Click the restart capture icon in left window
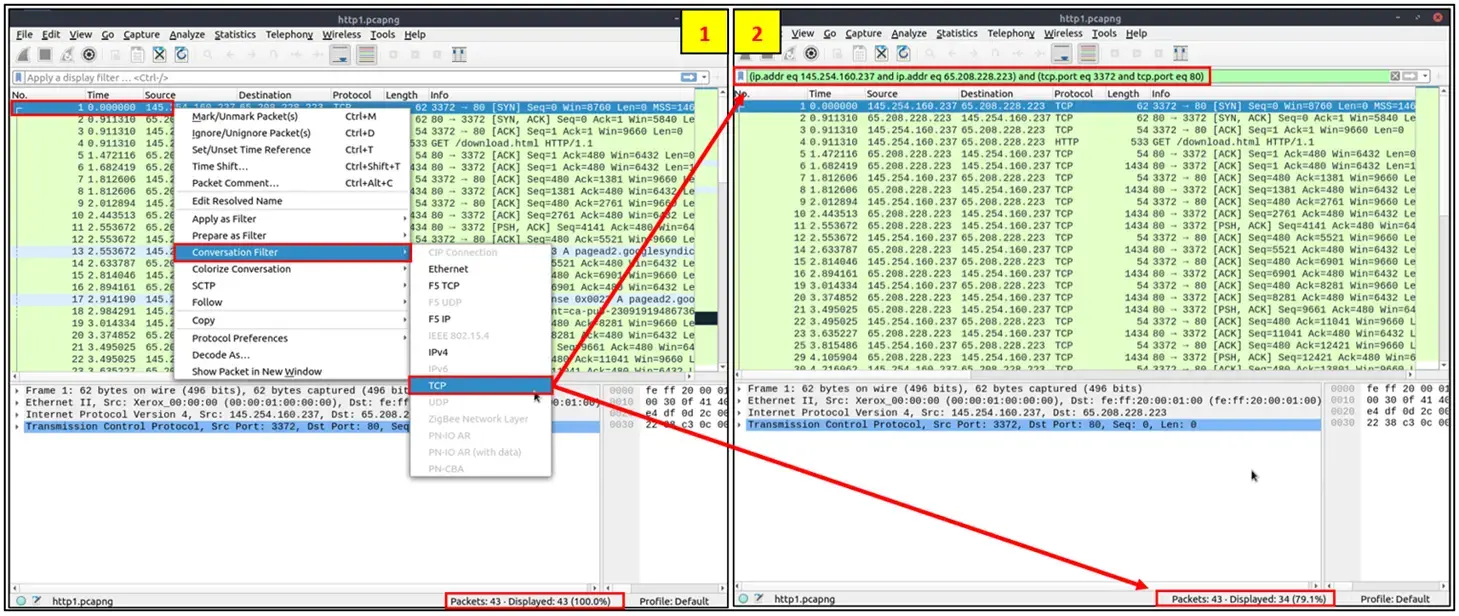The height and width of the screenshot is (616, 1459). tap(67, 55)
